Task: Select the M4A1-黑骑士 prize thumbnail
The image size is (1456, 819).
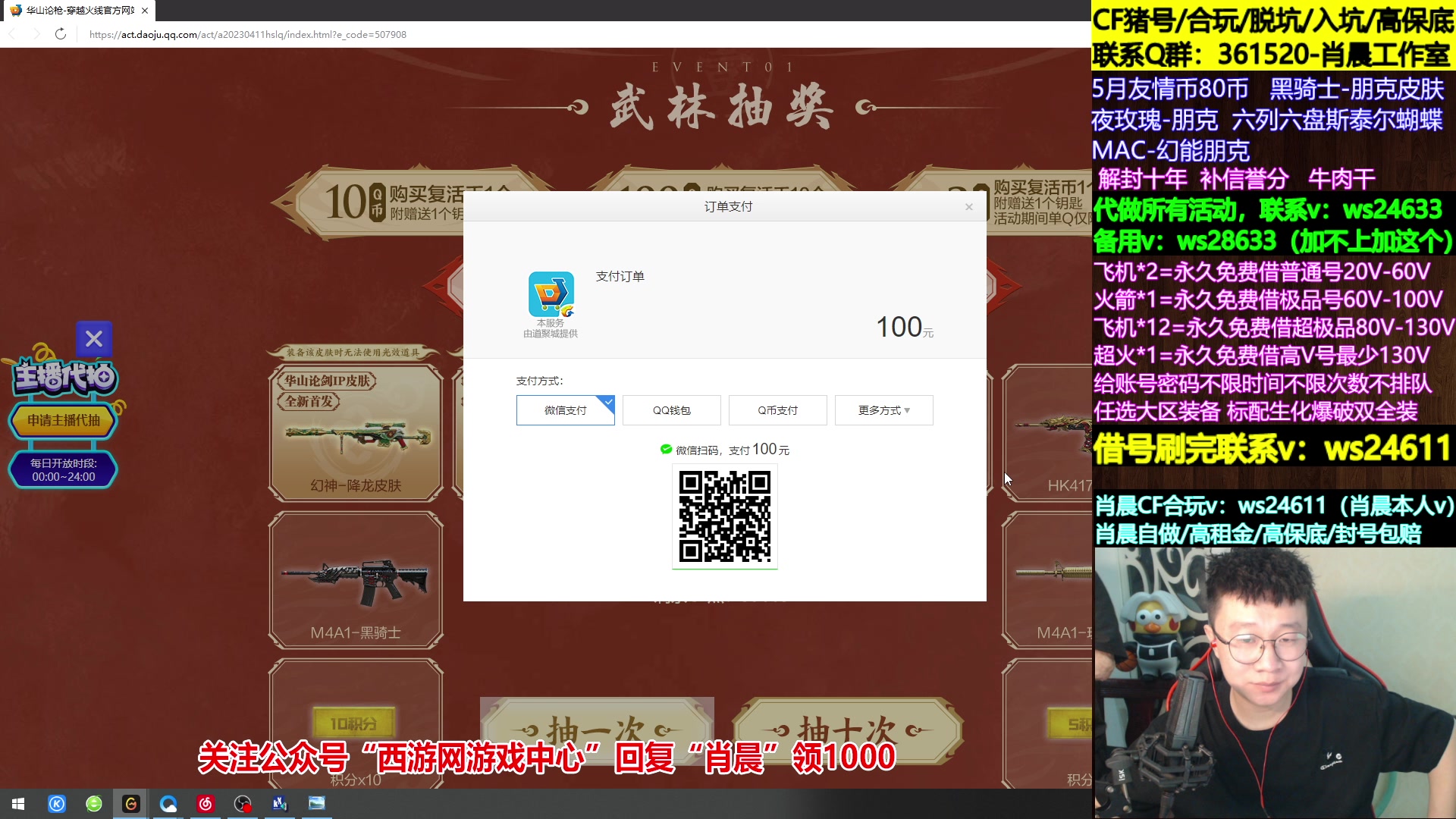Action: (356, 581)
